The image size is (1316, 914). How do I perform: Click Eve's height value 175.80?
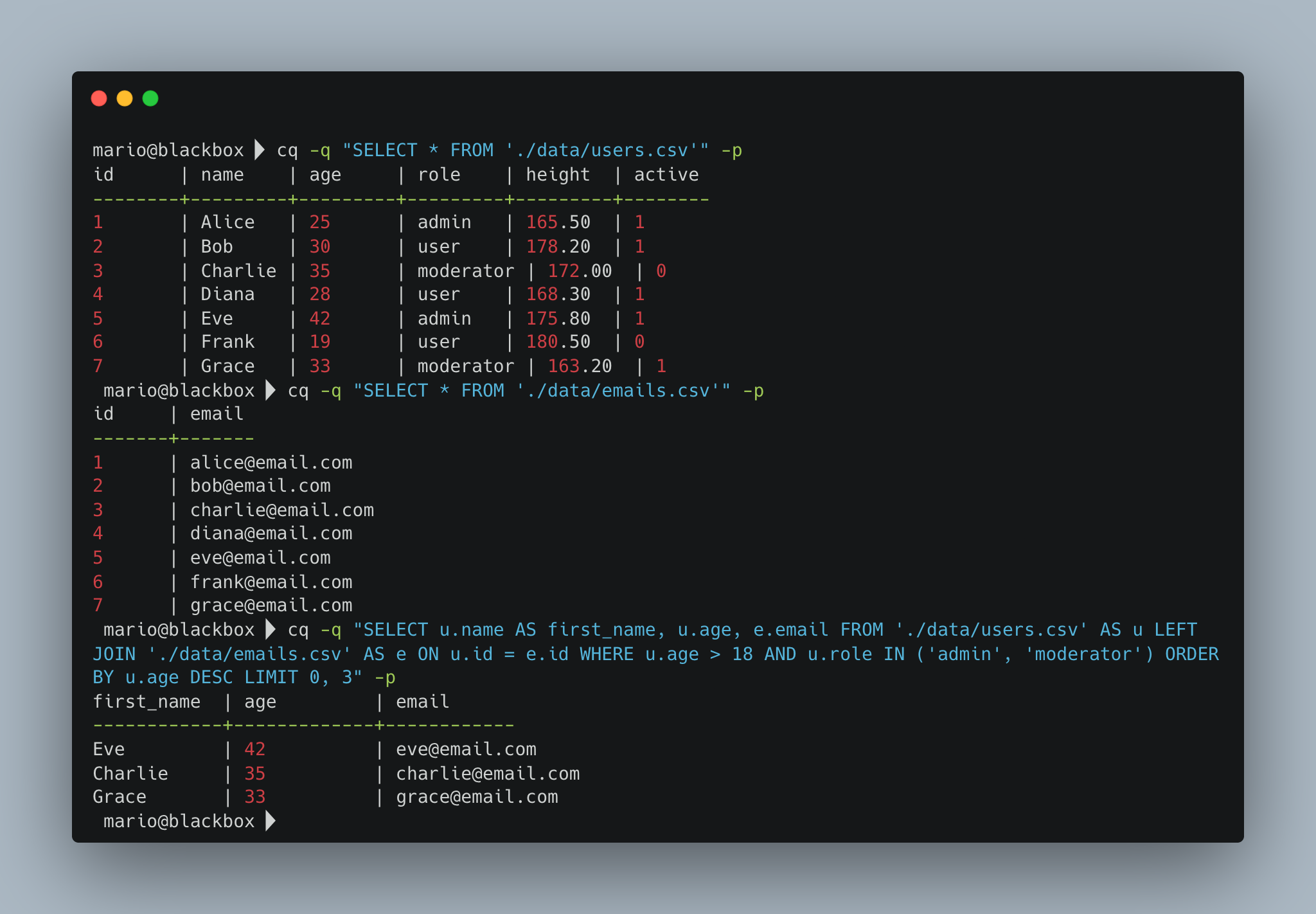coord(557,318)
